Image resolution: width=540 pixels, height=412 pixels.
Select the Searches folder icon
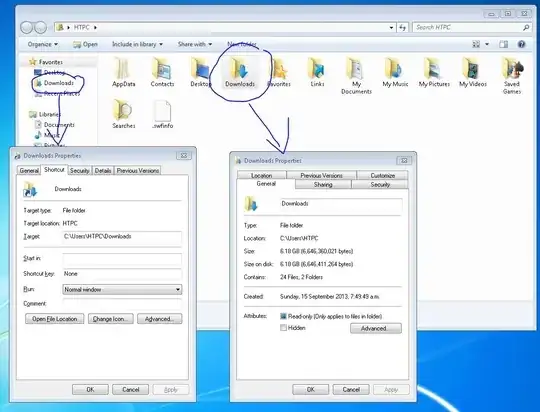click(123, 115)
